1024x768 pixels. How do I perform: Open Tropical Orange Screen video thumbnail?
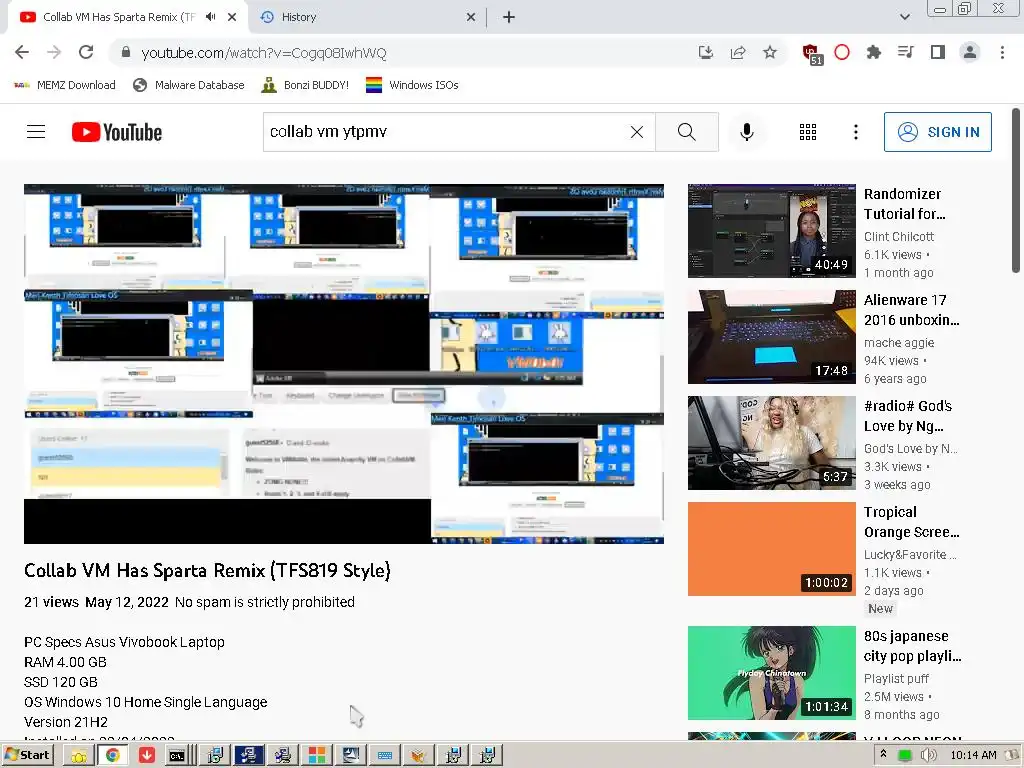tap(771, 549)
